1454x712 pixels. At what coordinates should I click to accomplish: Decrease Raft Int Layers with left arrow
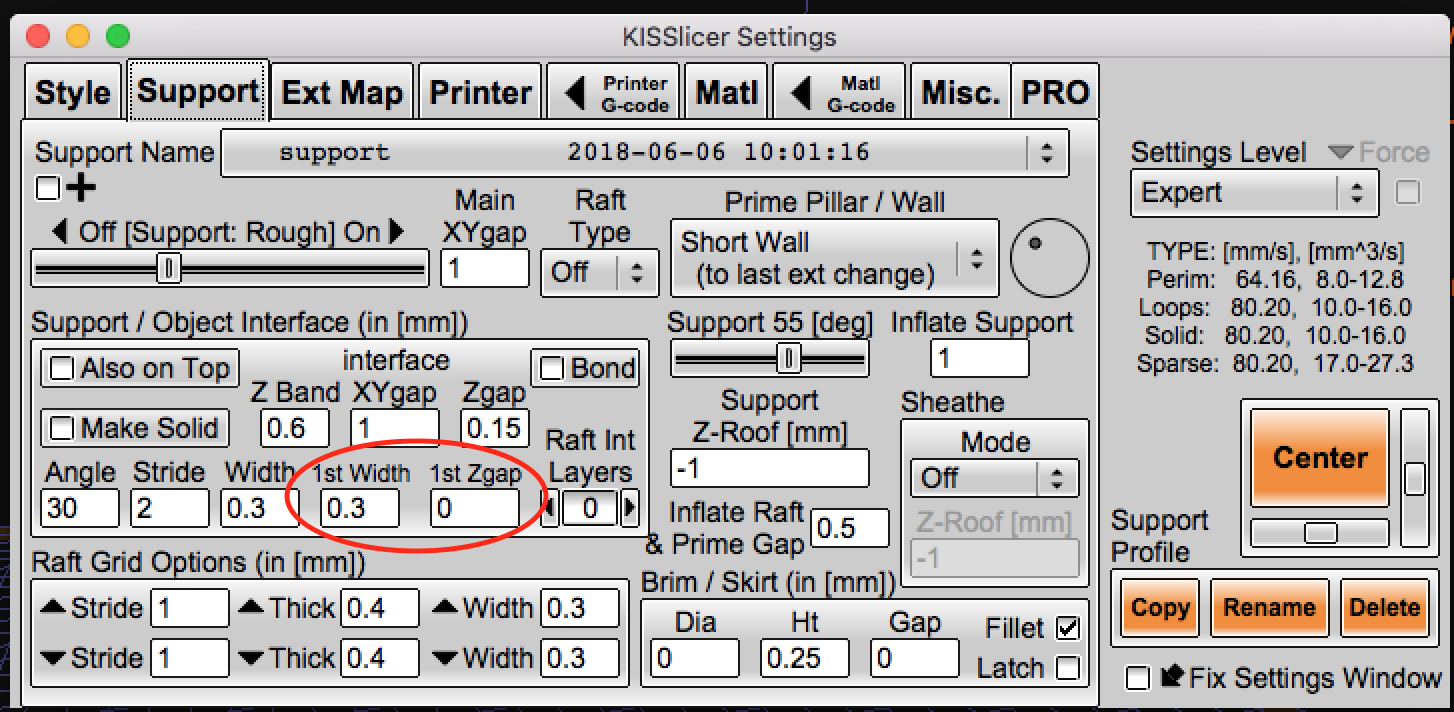click(x=549, y=509)
